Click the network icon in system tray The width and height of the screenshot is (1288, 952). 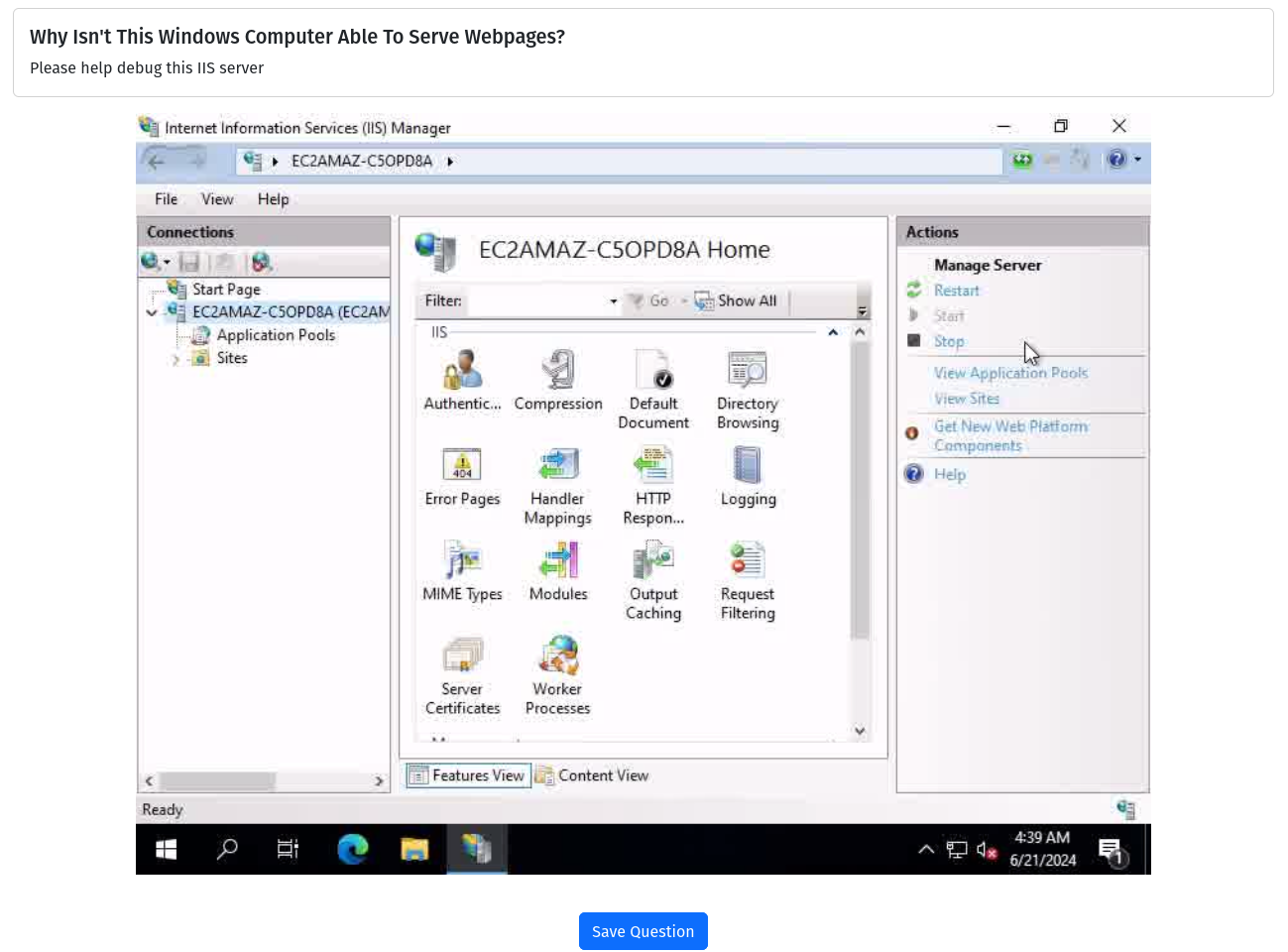point(956,850)
